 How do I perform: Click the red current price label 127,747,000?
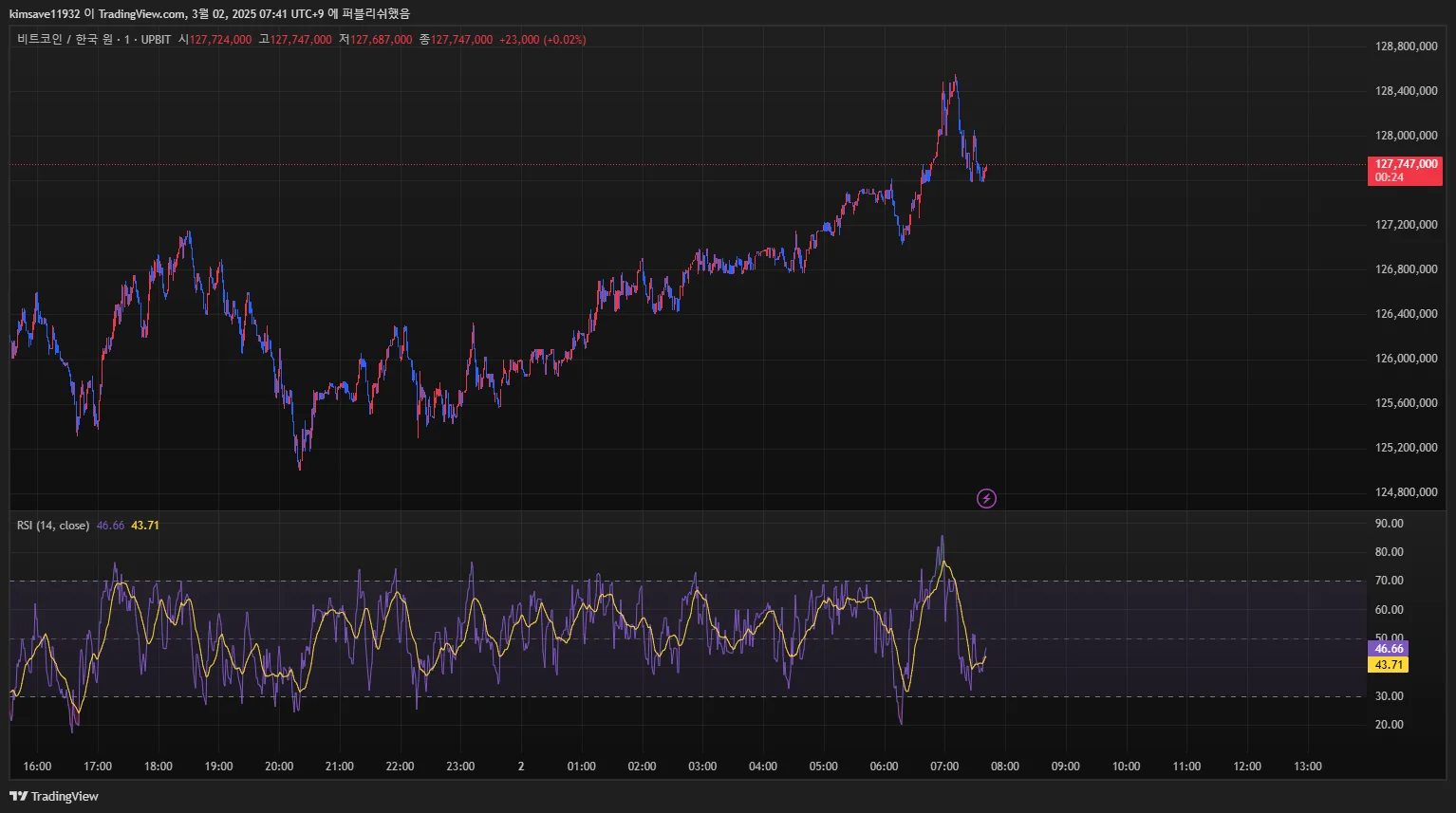1405,171
